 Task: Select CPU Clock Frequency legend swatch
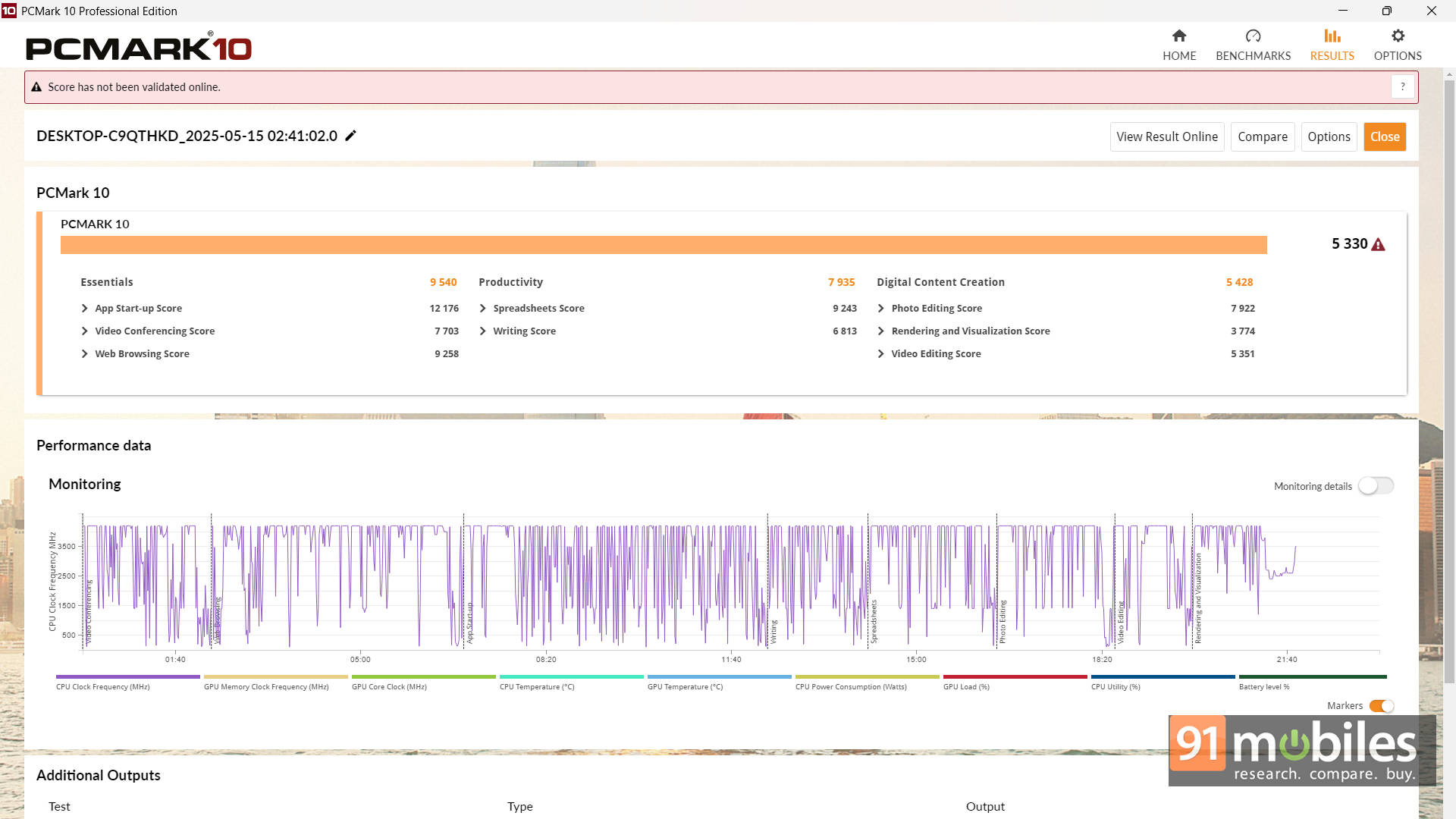click(x=127, y=676)
